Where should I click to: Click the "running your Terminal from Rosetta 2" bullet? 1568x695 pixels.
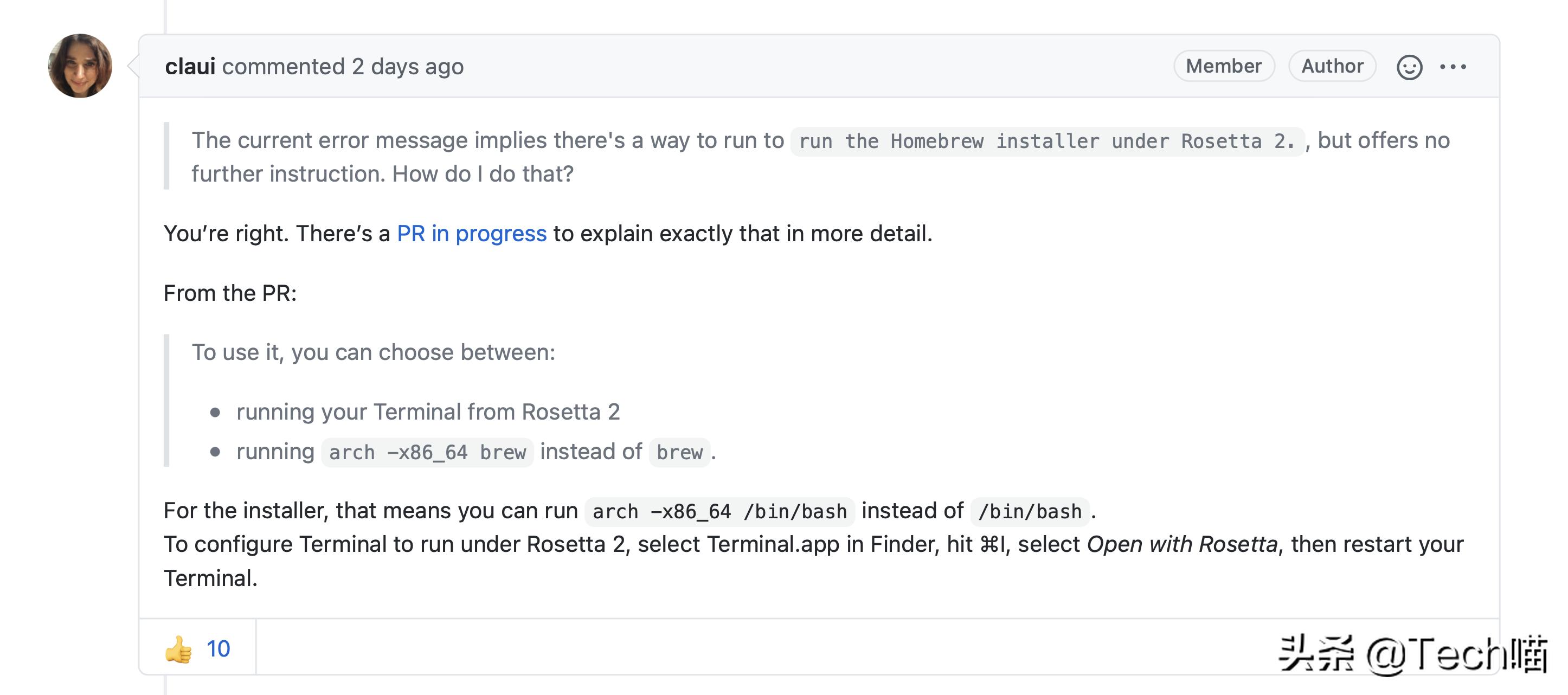428,412
